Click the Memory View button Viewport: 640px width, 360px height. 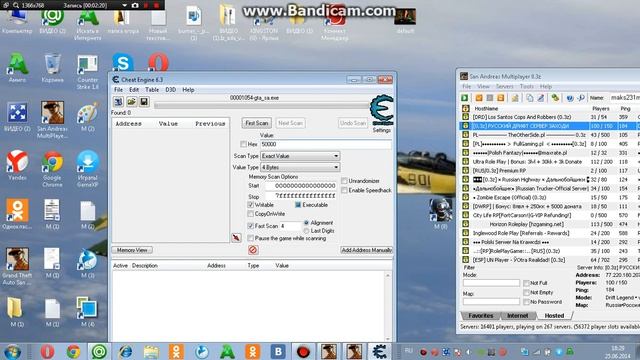click(132, 250)
